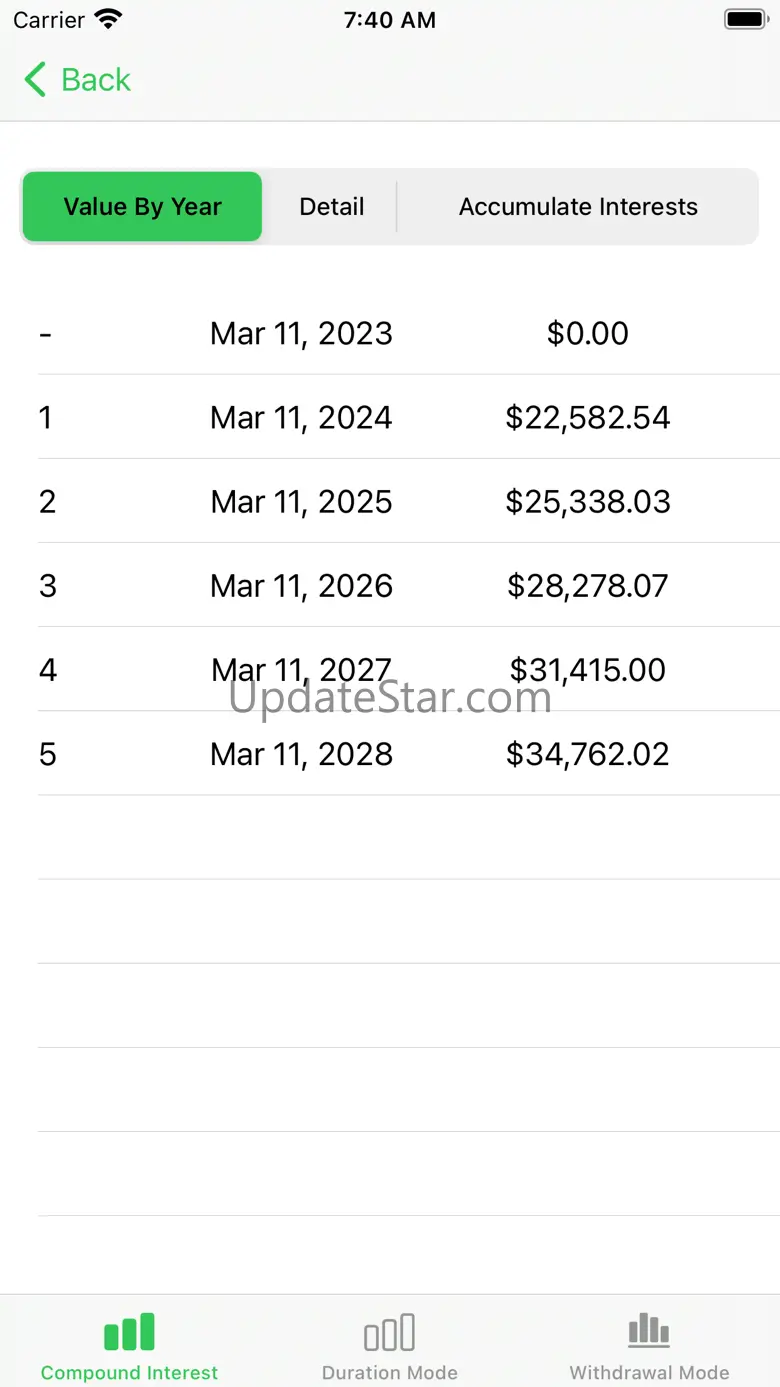Select the Value By Year segment
Screen dimensions: 780x1387
[x=142, y=207]
